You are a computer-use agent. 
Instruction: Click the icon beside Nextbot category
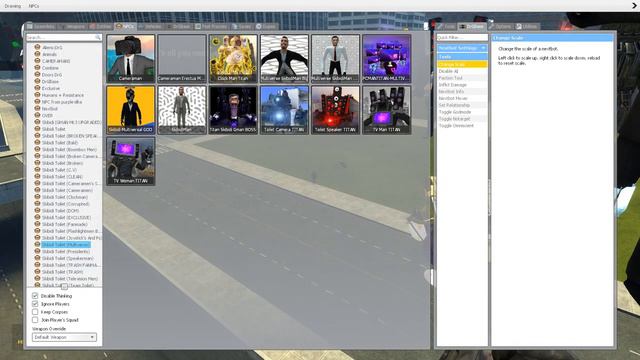pos(38,109)
